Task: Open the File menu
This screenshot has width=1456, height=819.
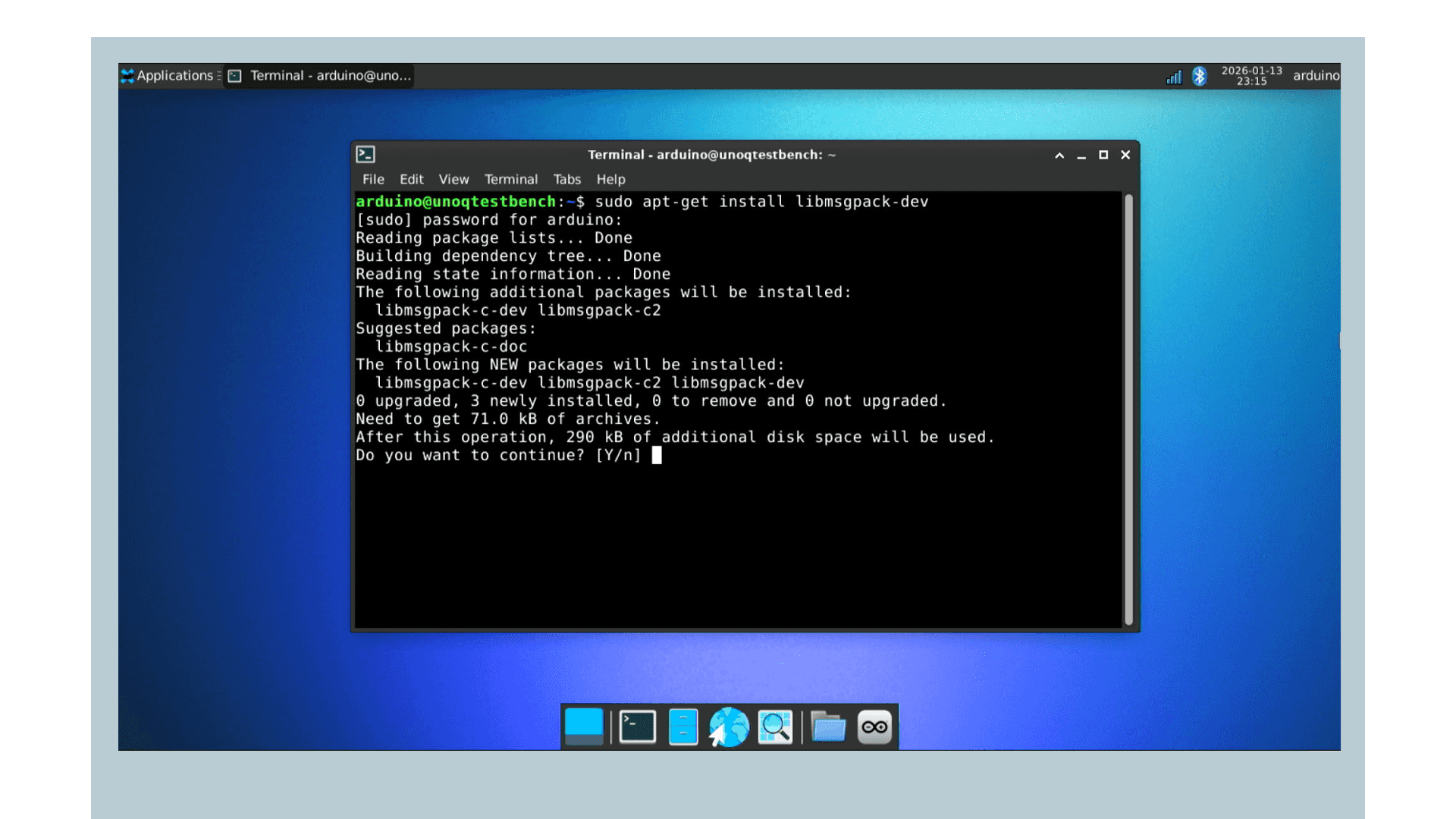Action: tap(373, 180)
